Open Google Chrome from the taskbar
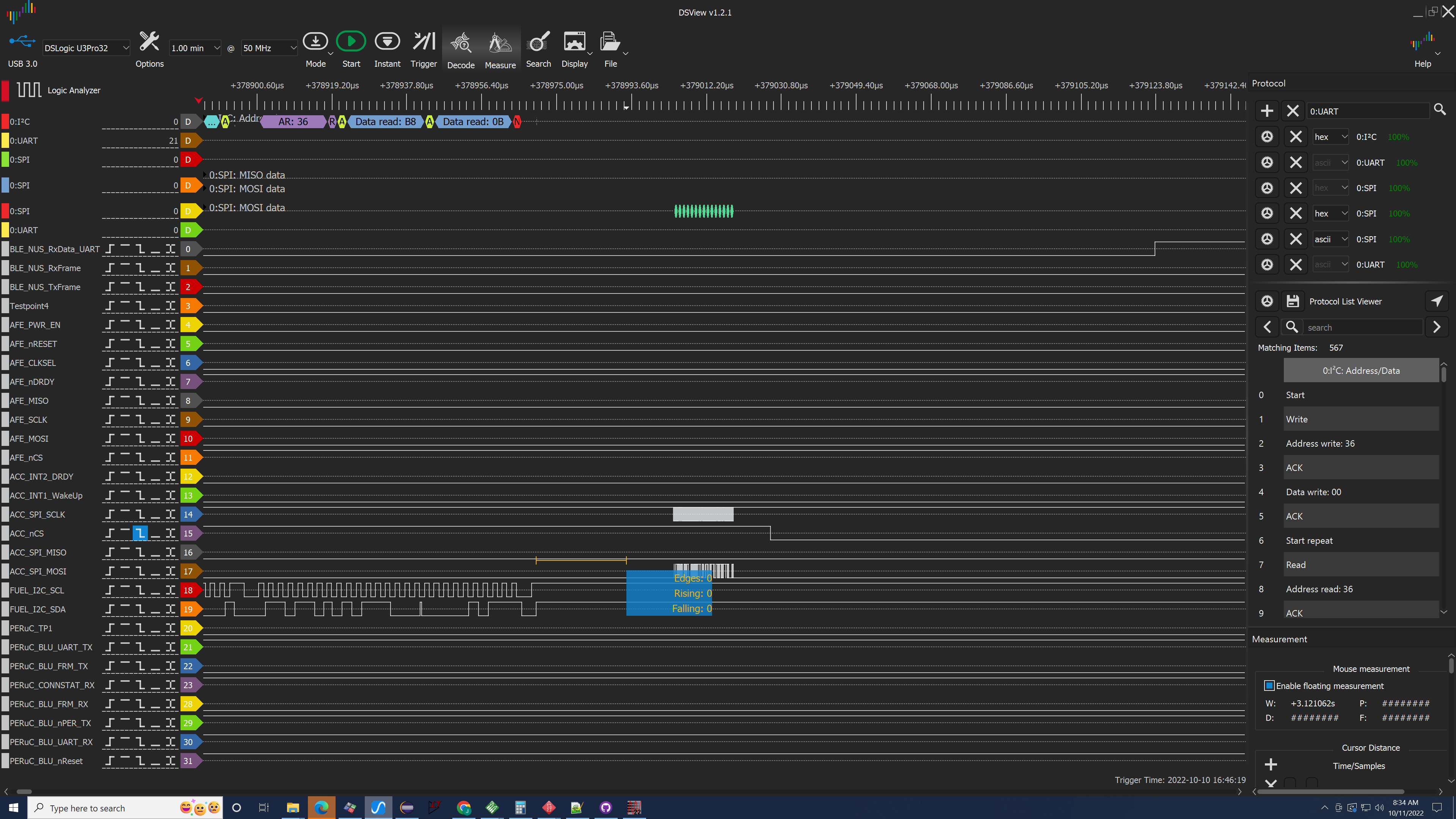1456x819 pixels. [x=463, y=808]
